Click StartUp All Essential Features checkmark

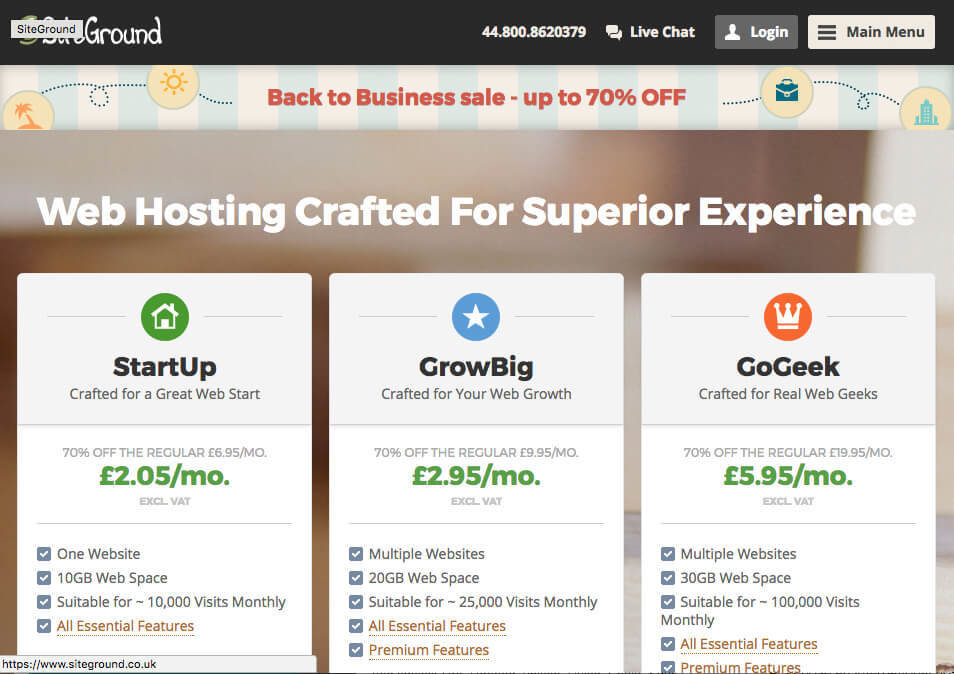pos(44,626)
